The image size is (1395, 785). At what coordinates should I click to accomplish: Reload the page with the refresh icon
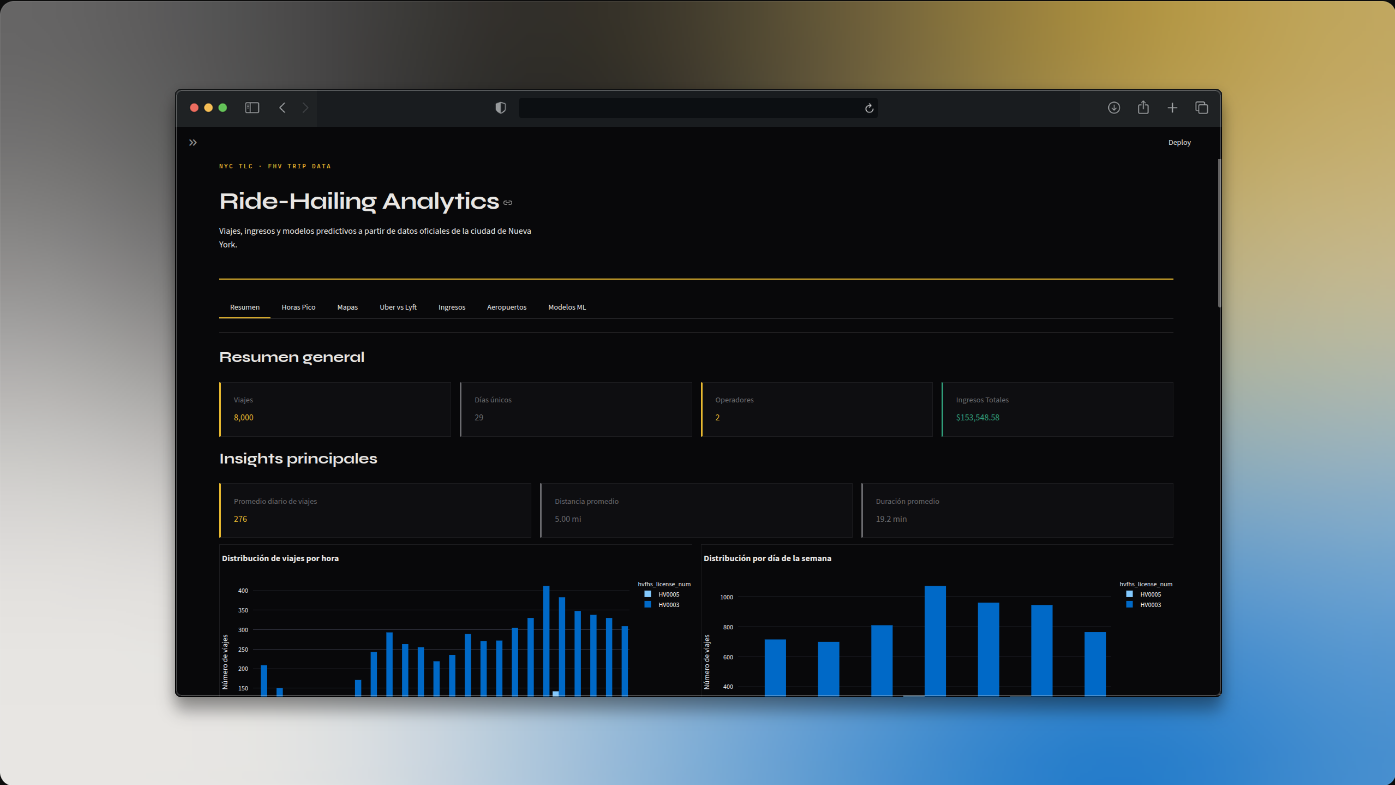(x=867, y=107)
